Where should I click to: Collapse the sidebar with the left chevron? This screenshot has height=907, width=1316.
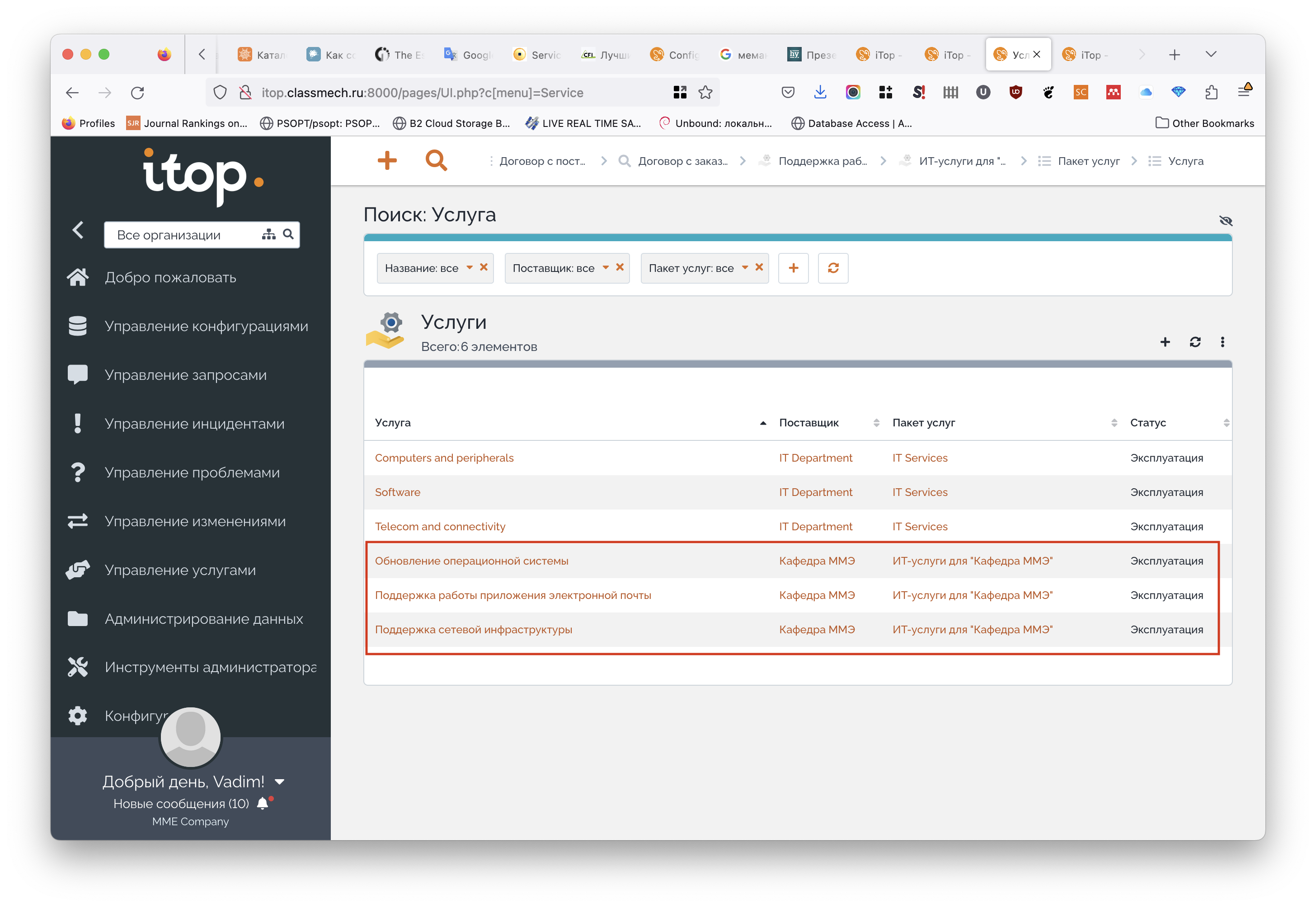pos(79,230)
